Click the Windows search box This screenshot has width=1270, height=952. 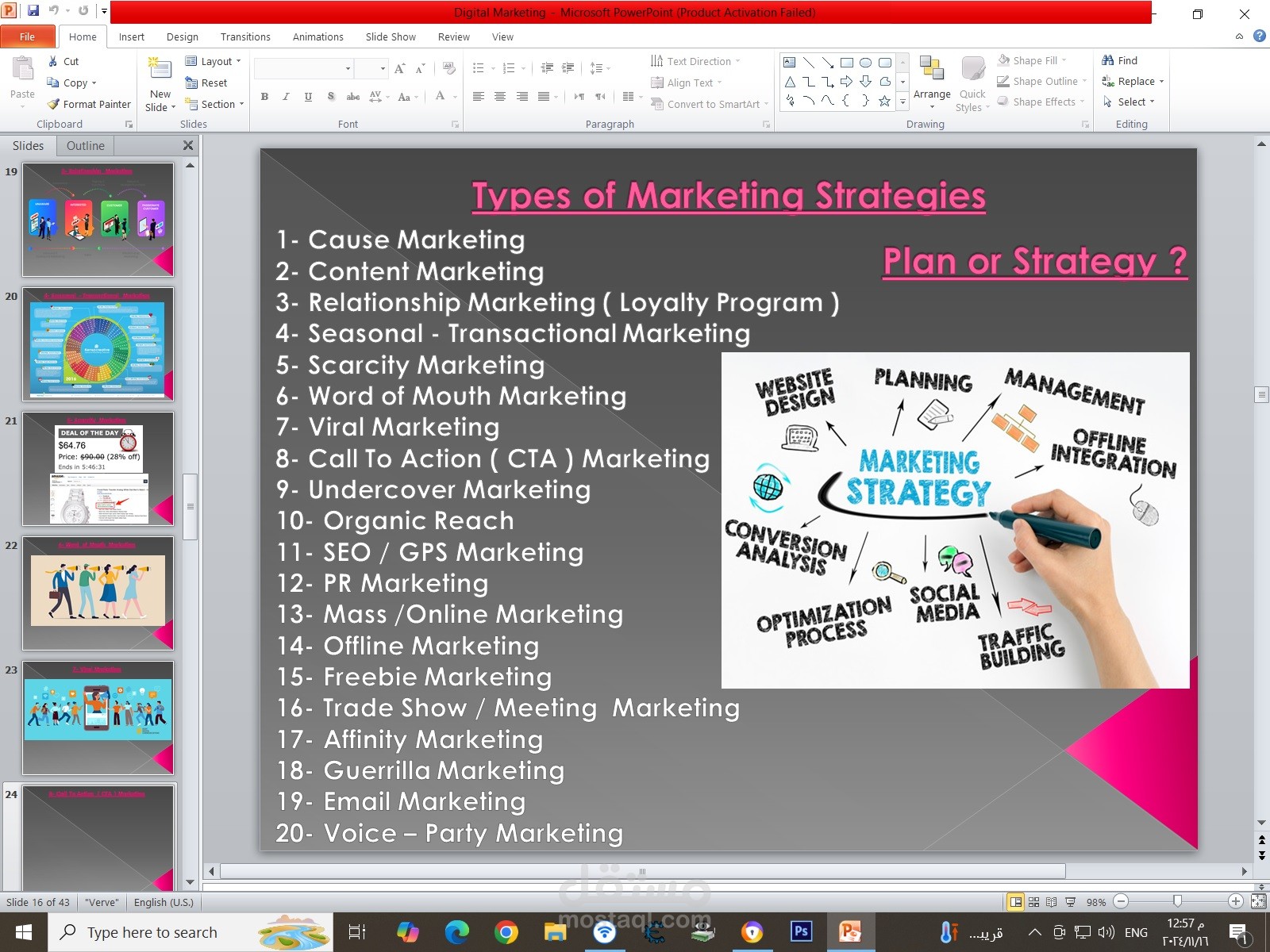(190, 932)
